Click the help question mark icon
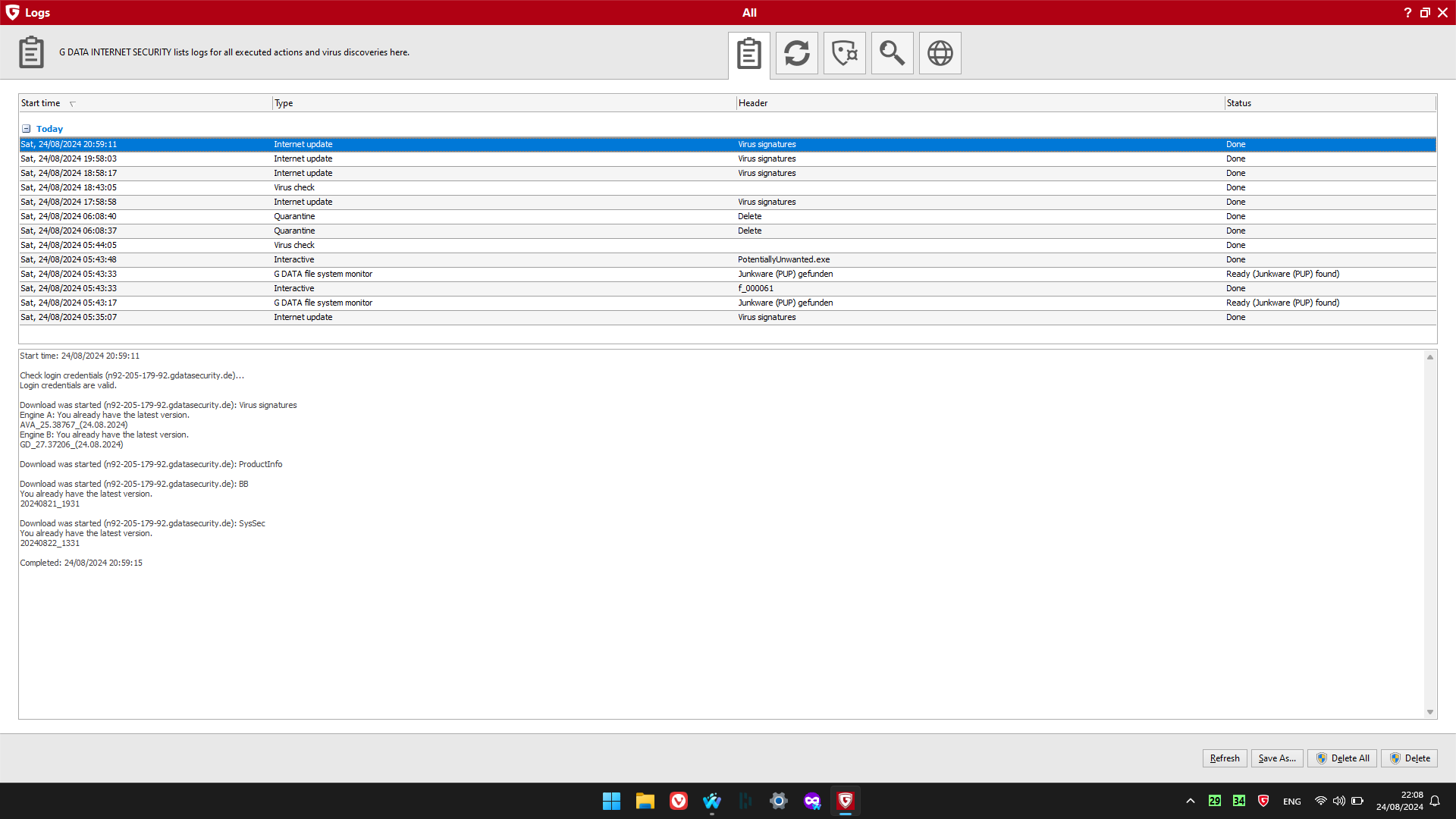The height and width of the screenshot is (819, 1456). pyautogui.click(x=1407, y=12)
